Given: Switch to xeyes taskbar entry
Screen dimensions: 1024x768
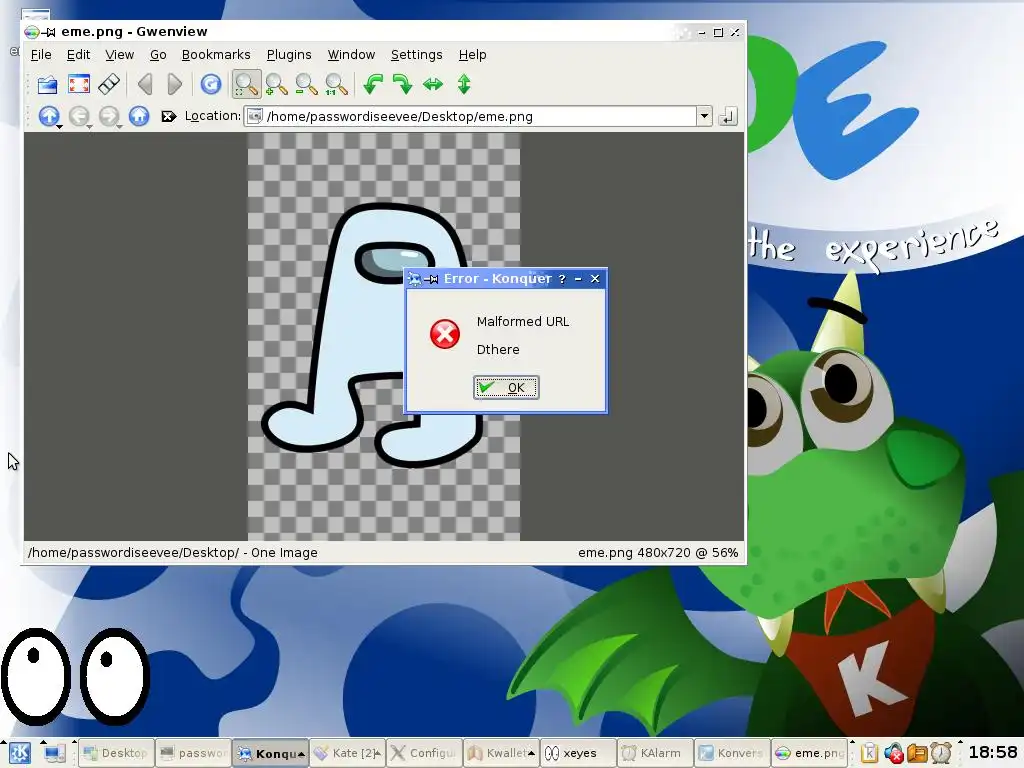Looking at the screenshot, I should point(579,753).
